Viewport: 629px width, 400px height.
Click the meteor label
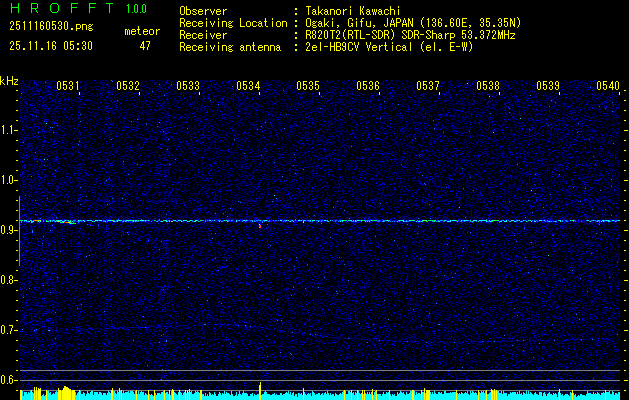click(x=142, y=31)
